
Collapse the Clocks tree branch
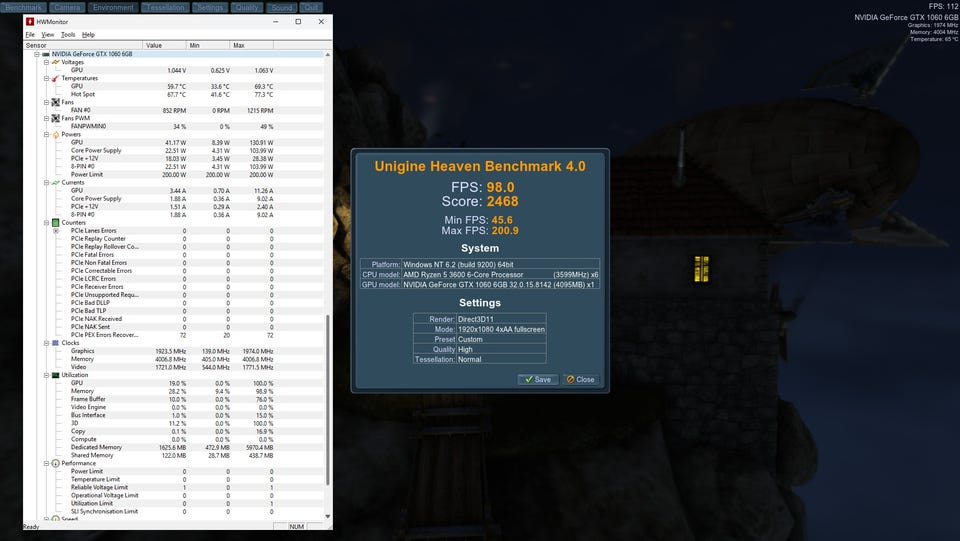[x=47, y=343]
